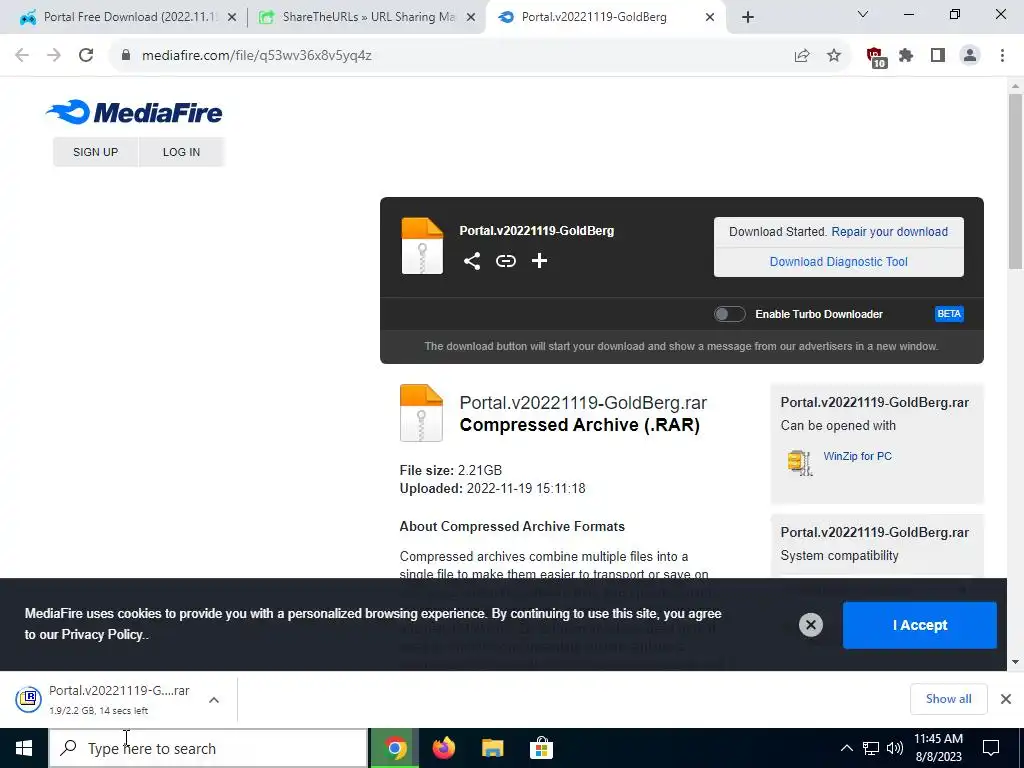The image size is (1024, 768).
Task: Go back with browser back arrow
Action: [22, 56]
